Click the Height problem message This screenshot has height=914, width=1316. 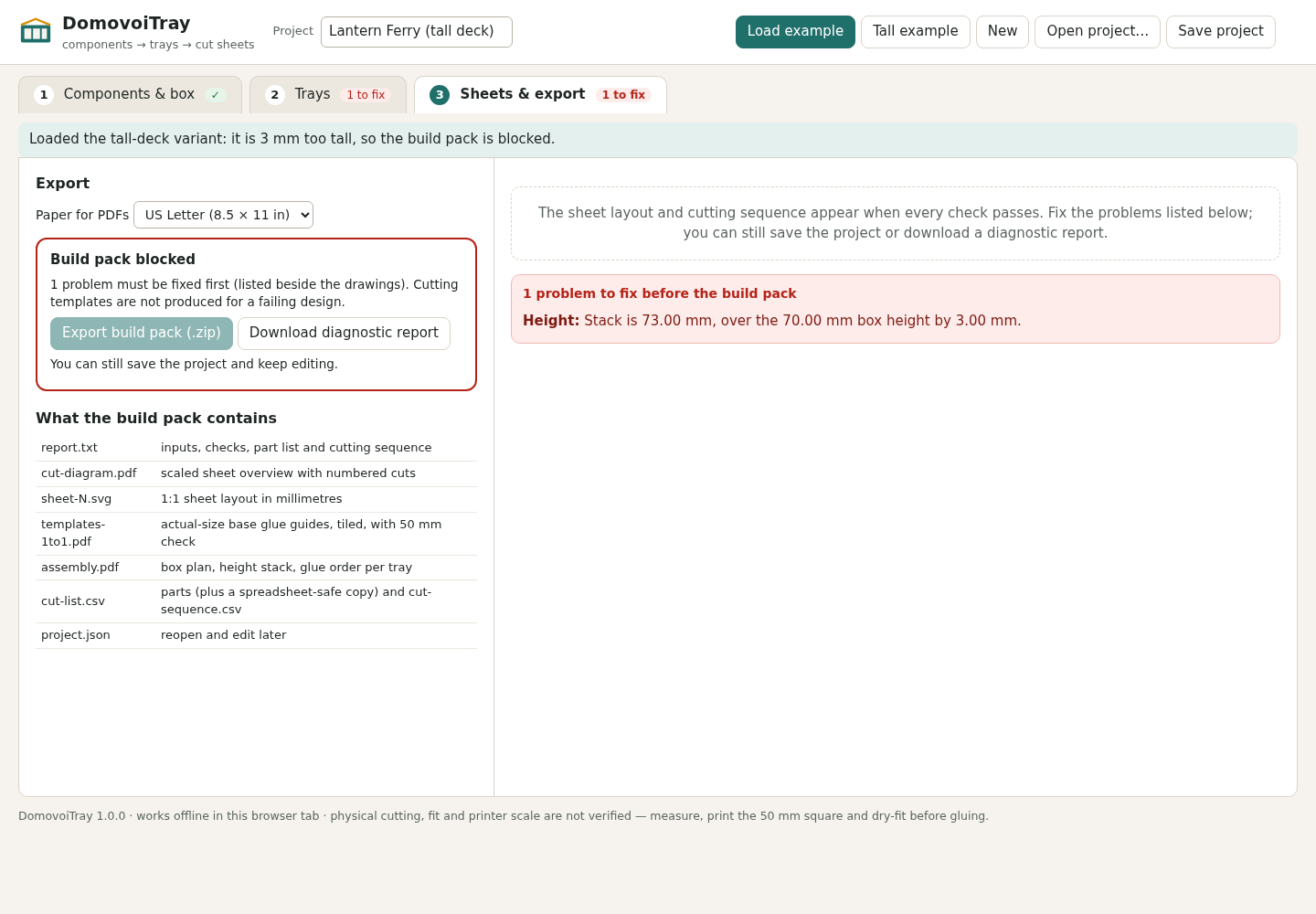point(772,321)
